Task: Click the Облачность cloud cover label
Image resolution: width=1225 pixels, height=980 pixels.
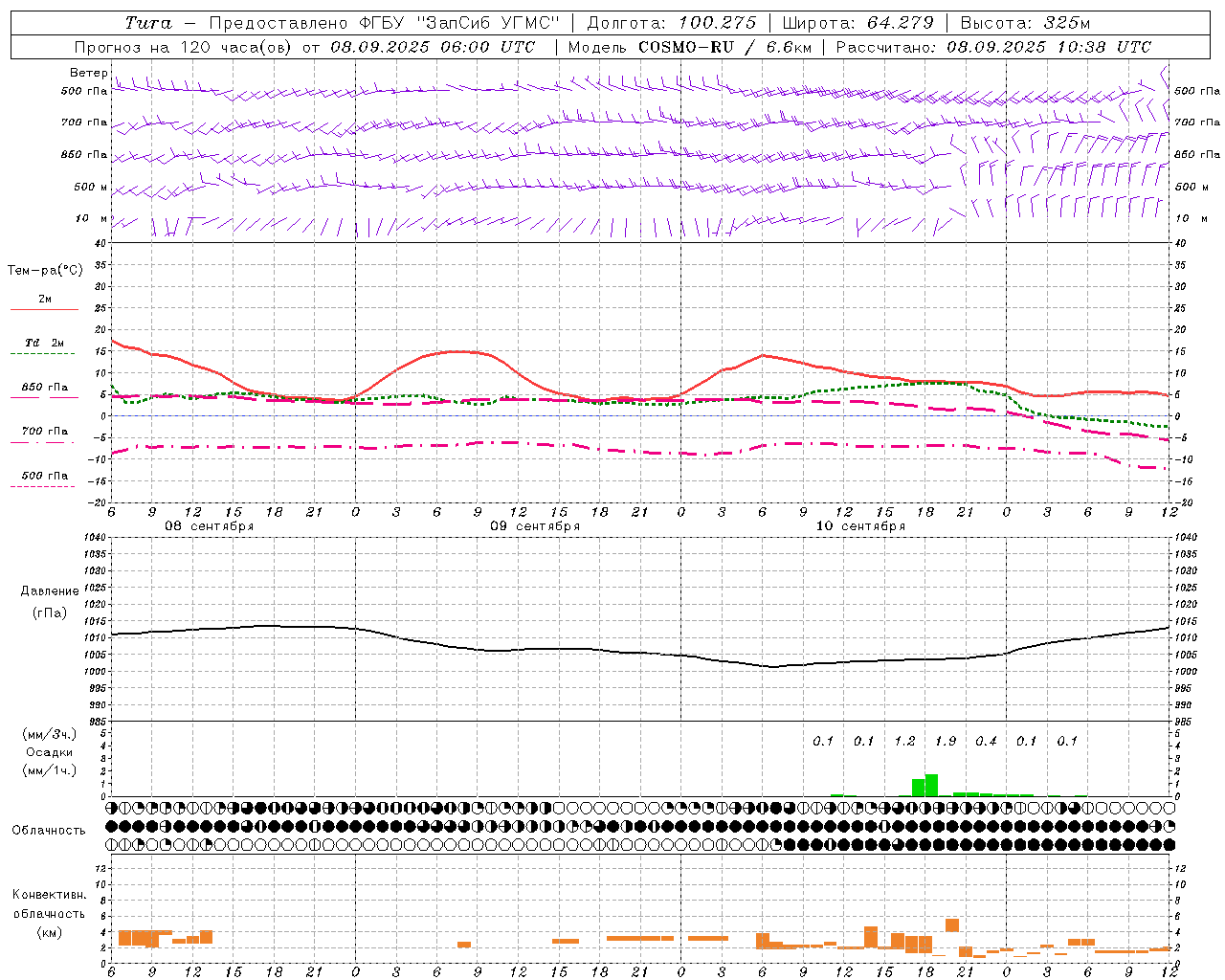Action: (x=49, y=831)
